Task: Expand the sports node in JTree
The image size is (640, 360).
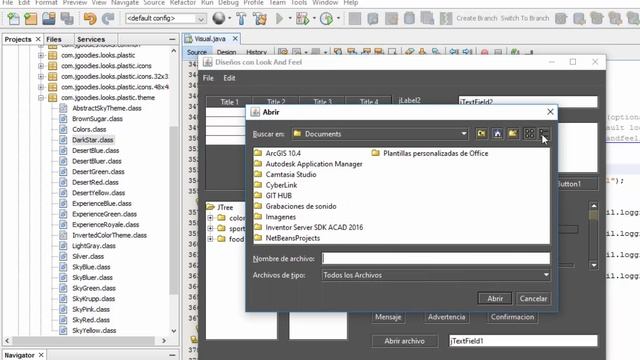Action: (x=210, y=229)
